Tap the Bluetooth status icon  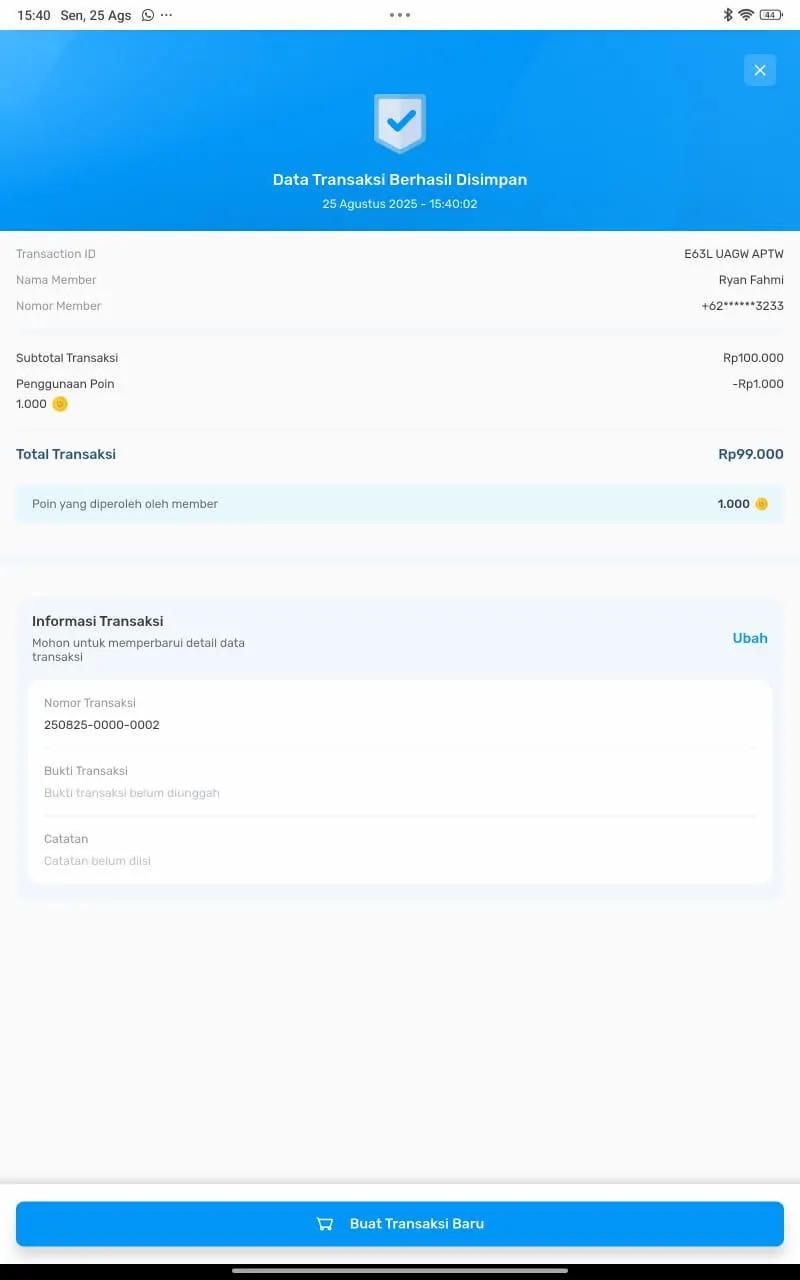pyautogui.click(x=728, y=15)
